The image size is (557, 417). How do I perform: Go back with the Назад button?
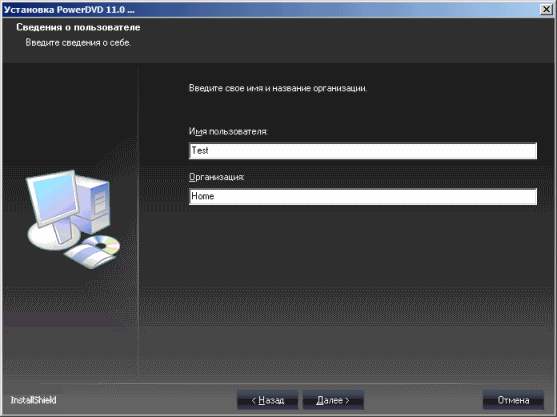267,400
